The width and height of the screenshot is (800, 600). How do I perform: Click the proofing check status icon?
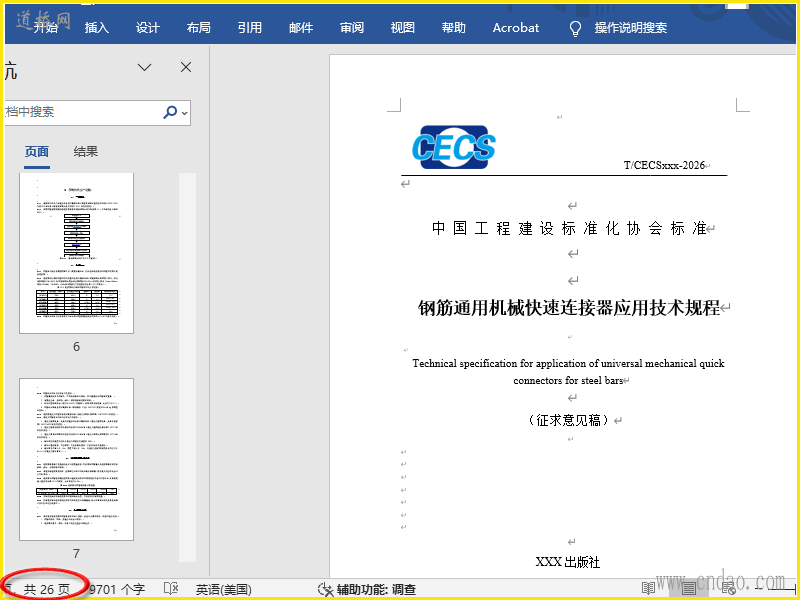pos(171,589)
